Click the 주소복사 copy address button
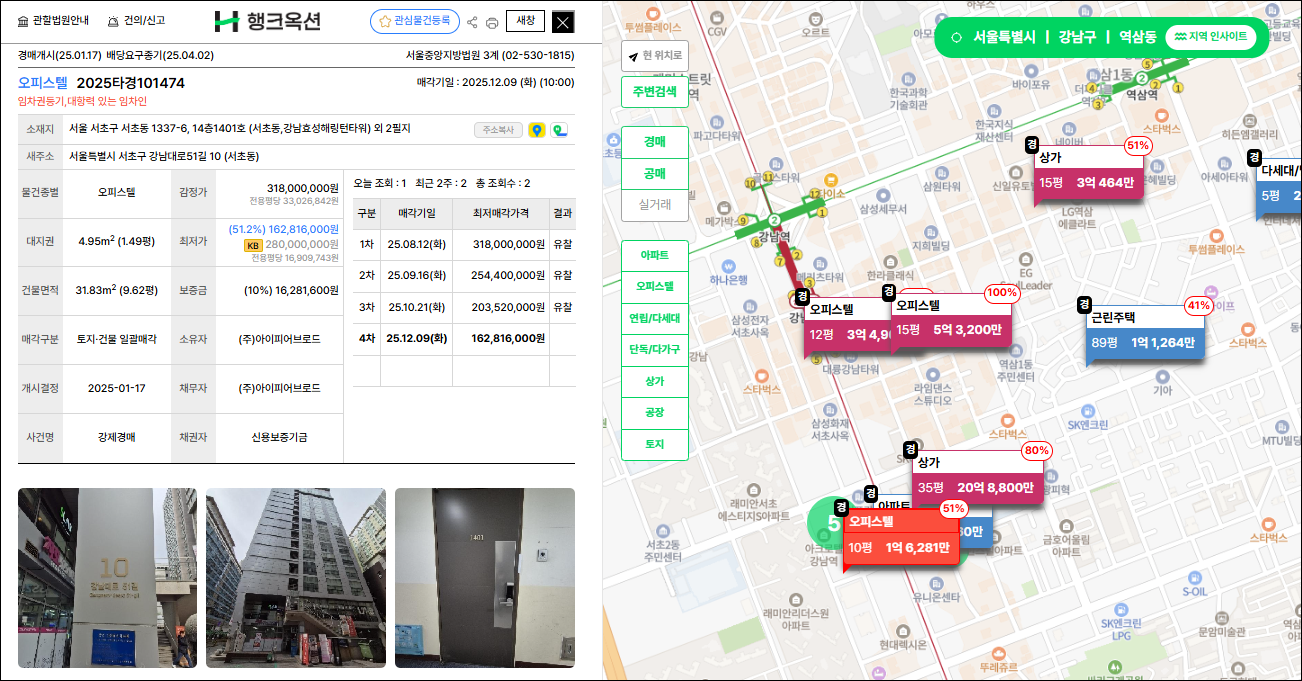Image resolution: width=1302 pixels, height=681 pixels. tap(498, 130)
